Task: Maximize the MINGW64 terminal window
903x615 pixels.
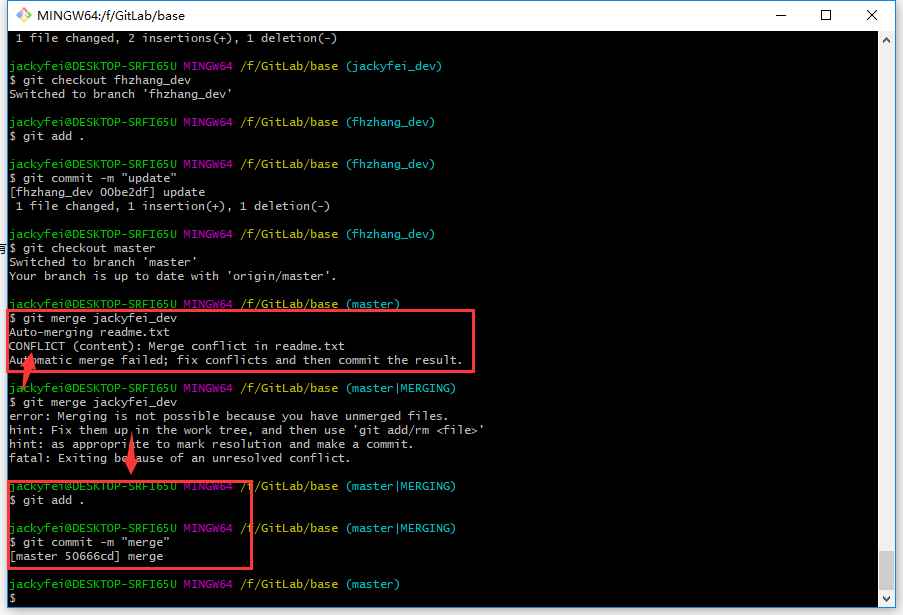Action: click(826, 16)
